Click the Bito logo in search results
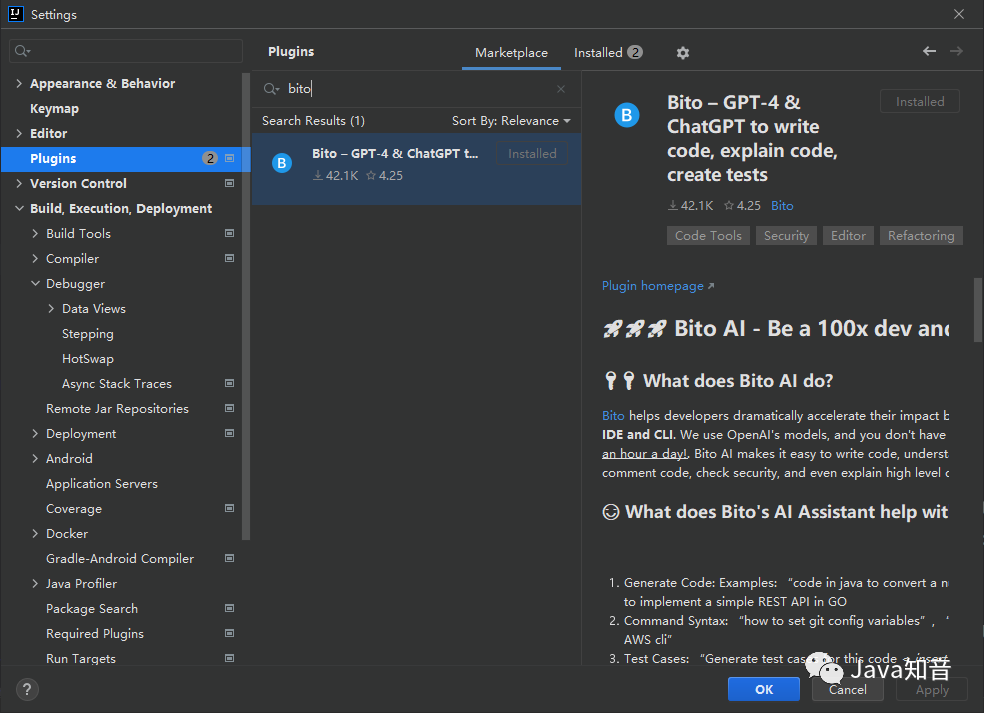This screenshot has width=984, height=713. [282, 163]
